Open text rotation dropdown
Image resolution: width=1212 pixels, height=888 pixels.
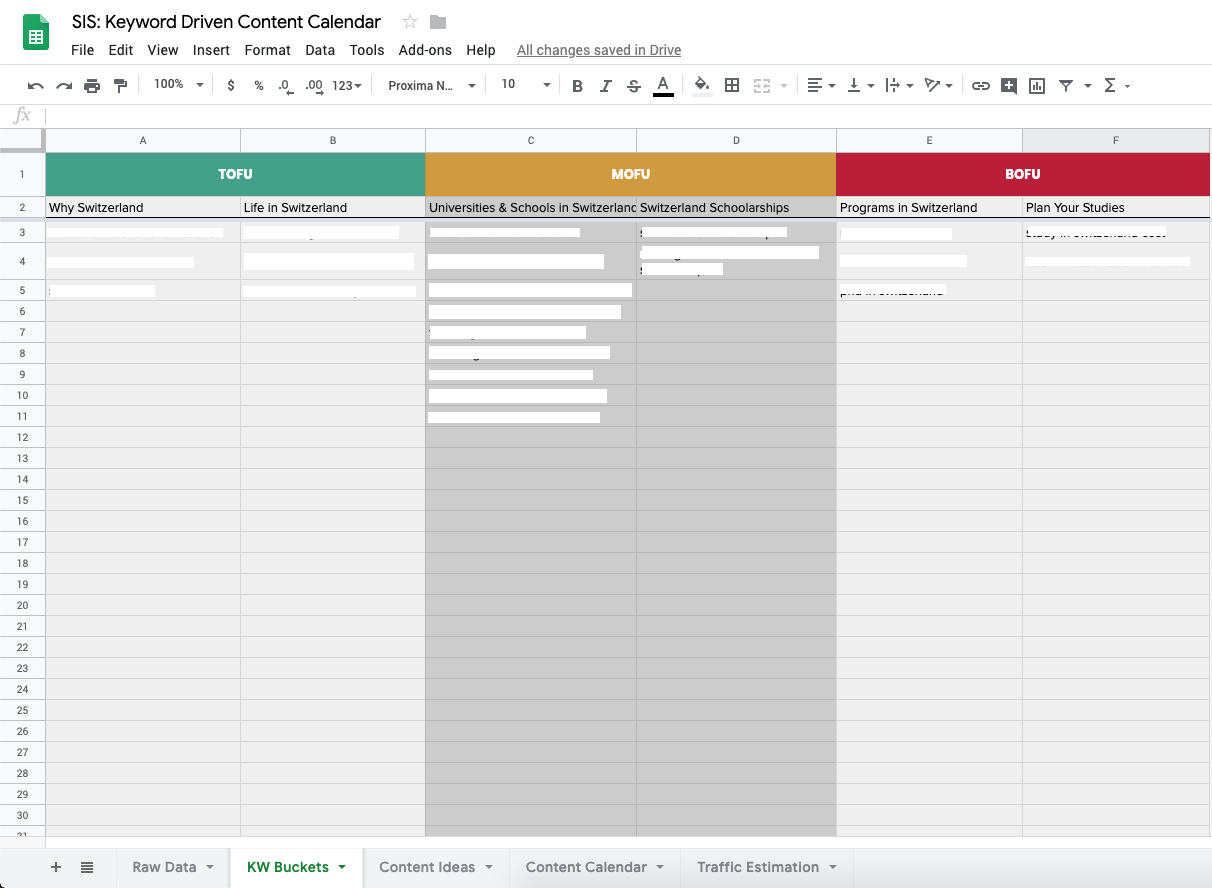click(x=938, y=86)
